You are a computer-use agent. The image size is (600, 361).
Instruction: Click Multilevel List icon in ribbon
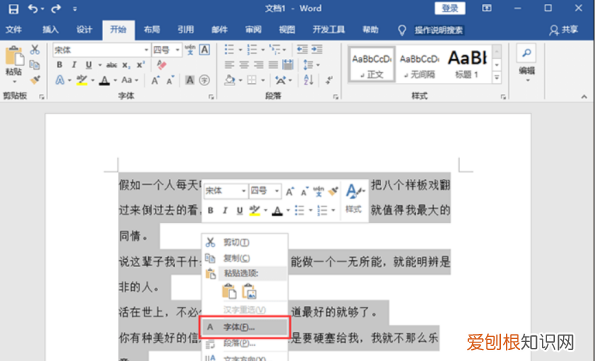click(x=275, y=49)
